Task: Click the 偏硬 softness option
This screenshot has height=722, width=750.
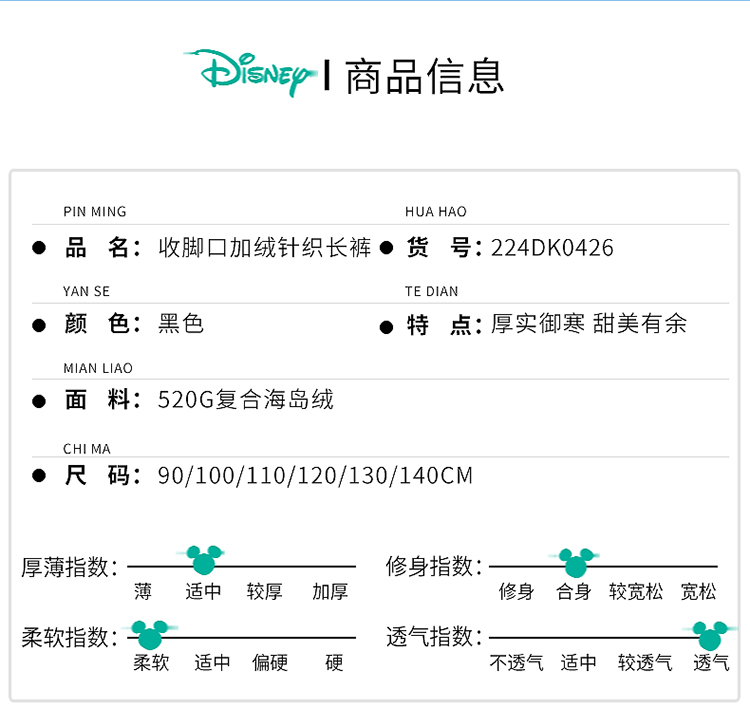Action: [270, 663]
